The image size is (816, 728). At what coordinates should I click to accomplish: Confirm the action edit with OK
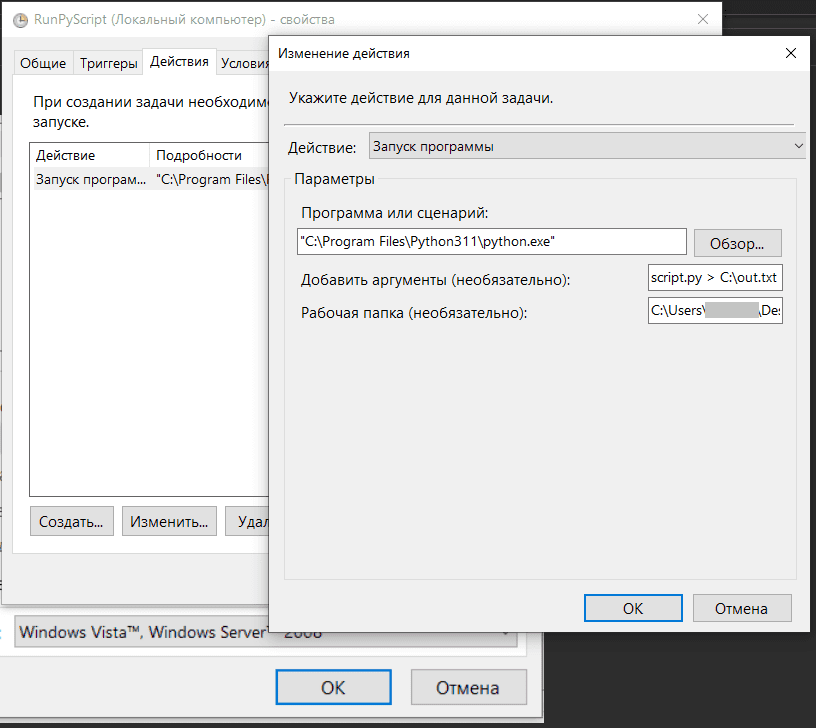pos(633,608)
